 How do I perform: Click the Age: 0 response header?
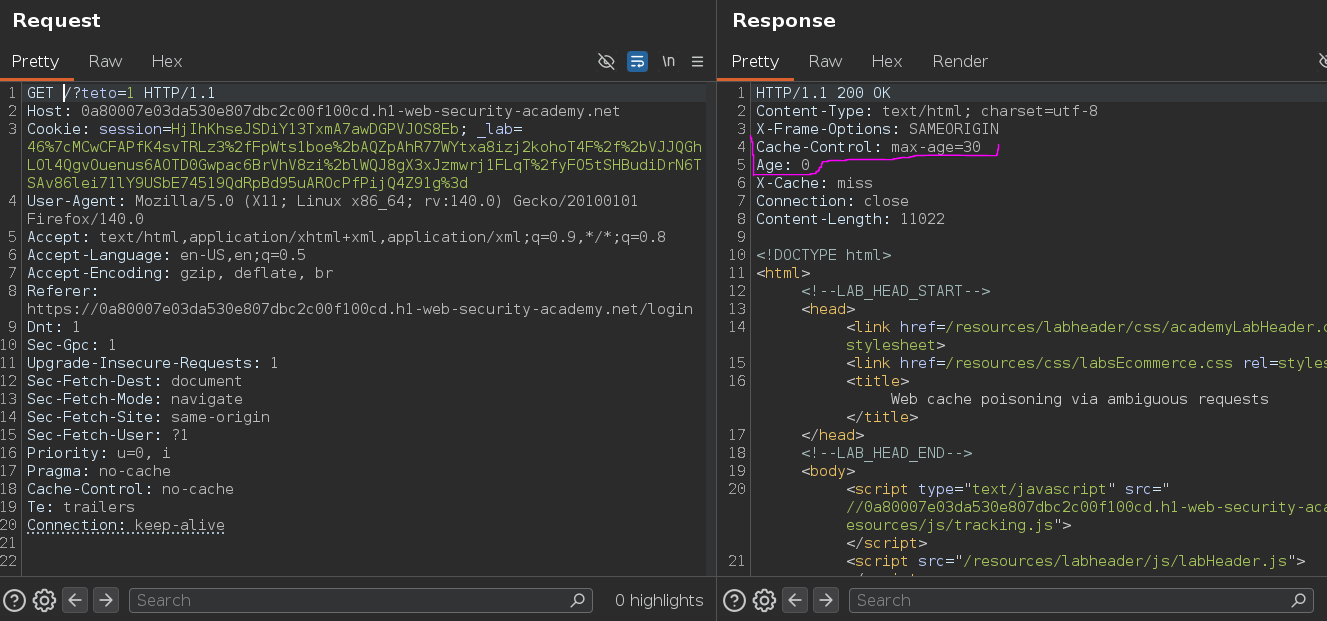[782, 165]
